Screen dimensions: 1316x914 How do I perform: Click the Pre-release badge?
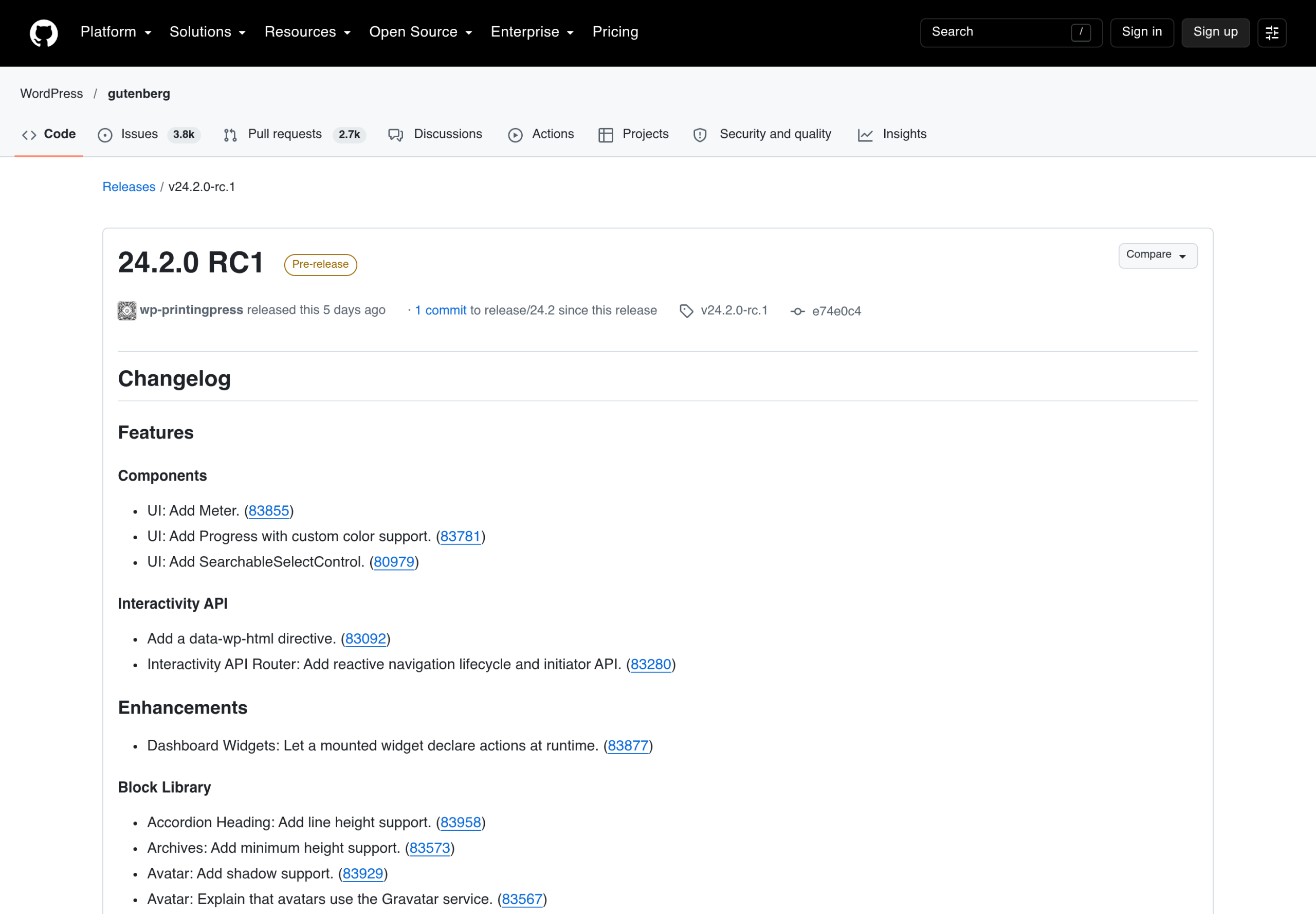[x=320, y=265]
